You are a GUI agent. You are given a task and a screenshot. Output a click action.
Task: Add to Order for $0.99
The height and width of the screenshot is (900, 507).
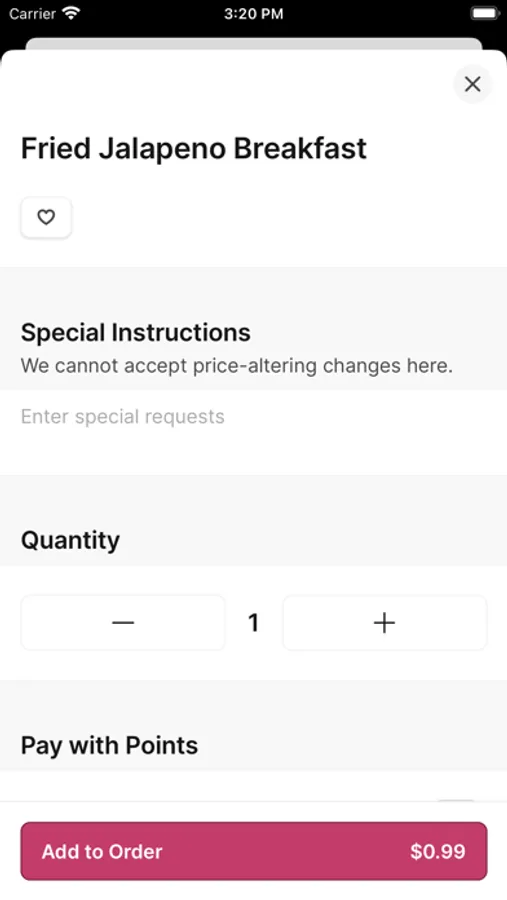point(254,851)
